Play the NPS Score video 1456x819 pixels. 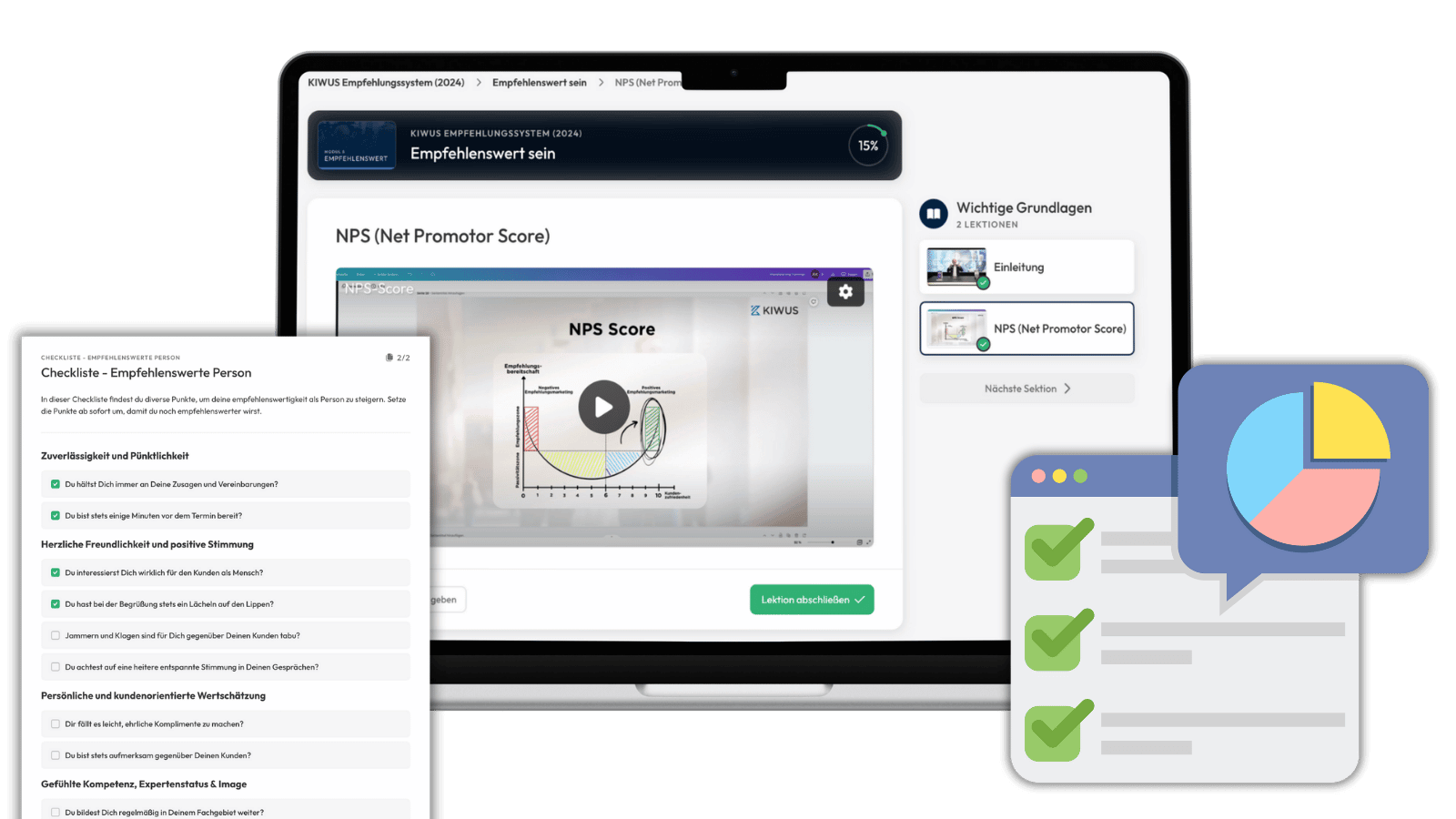click(603, 407)
